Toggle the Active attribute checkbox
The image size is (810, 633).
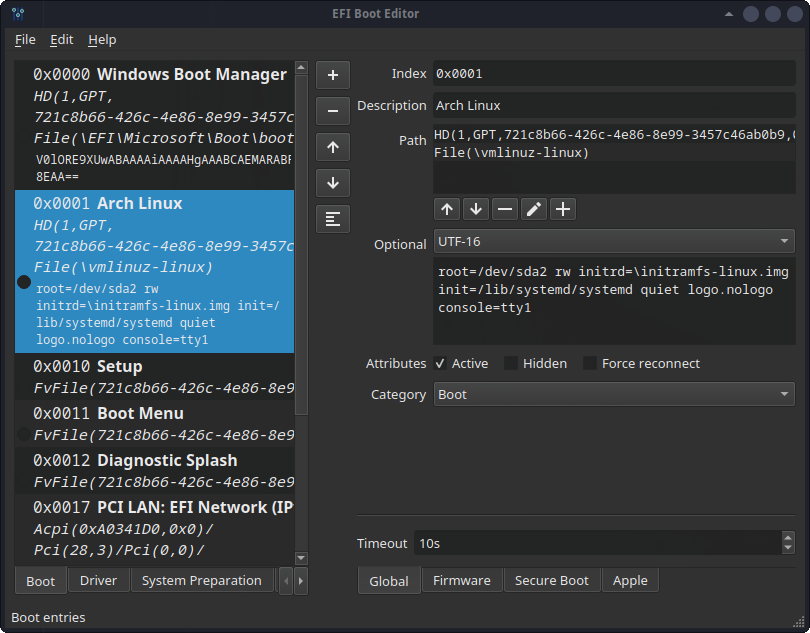point(440,364)
